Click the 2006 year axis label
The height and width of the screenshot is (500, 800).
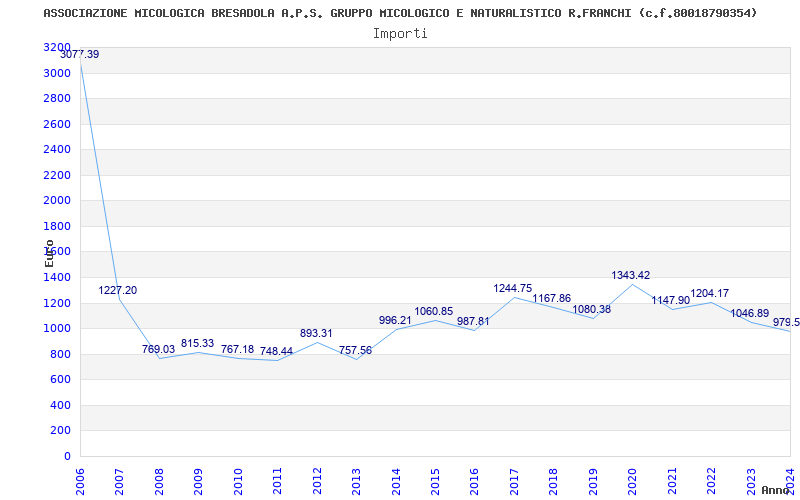click(x=80, y=481)
